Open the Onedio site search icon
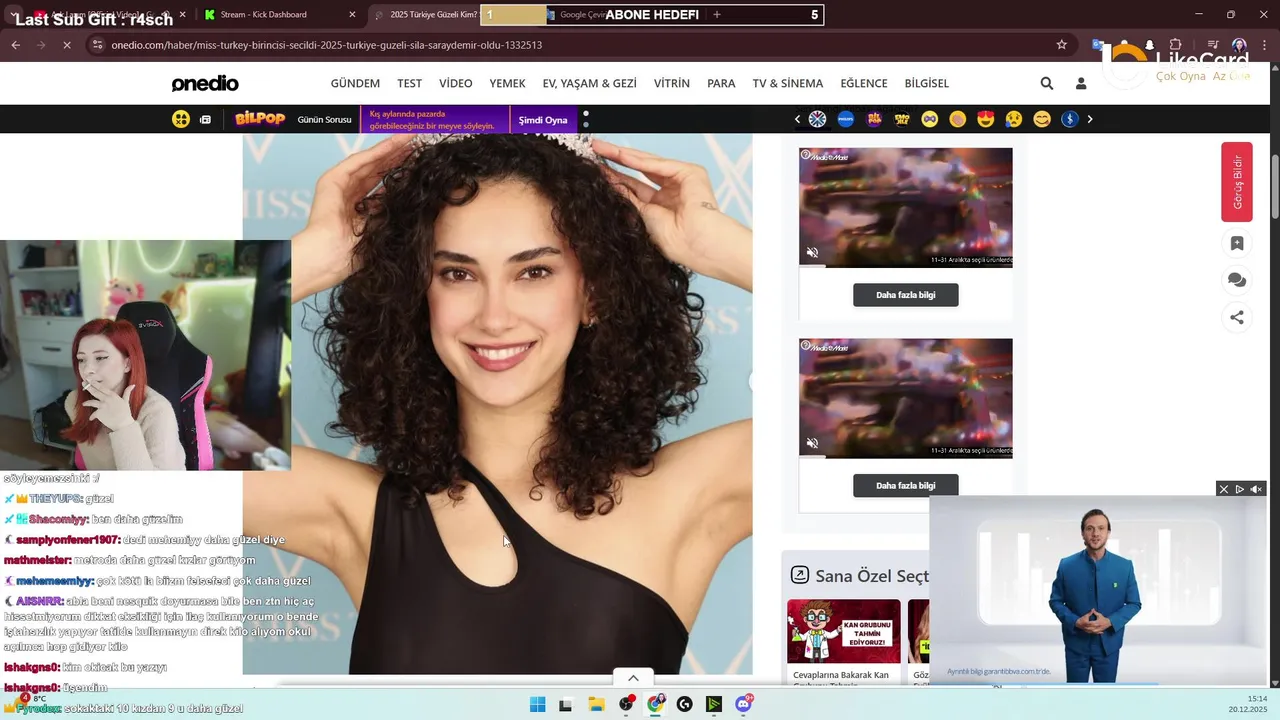Screen dimensions: 1280x720 point(1046,83)
